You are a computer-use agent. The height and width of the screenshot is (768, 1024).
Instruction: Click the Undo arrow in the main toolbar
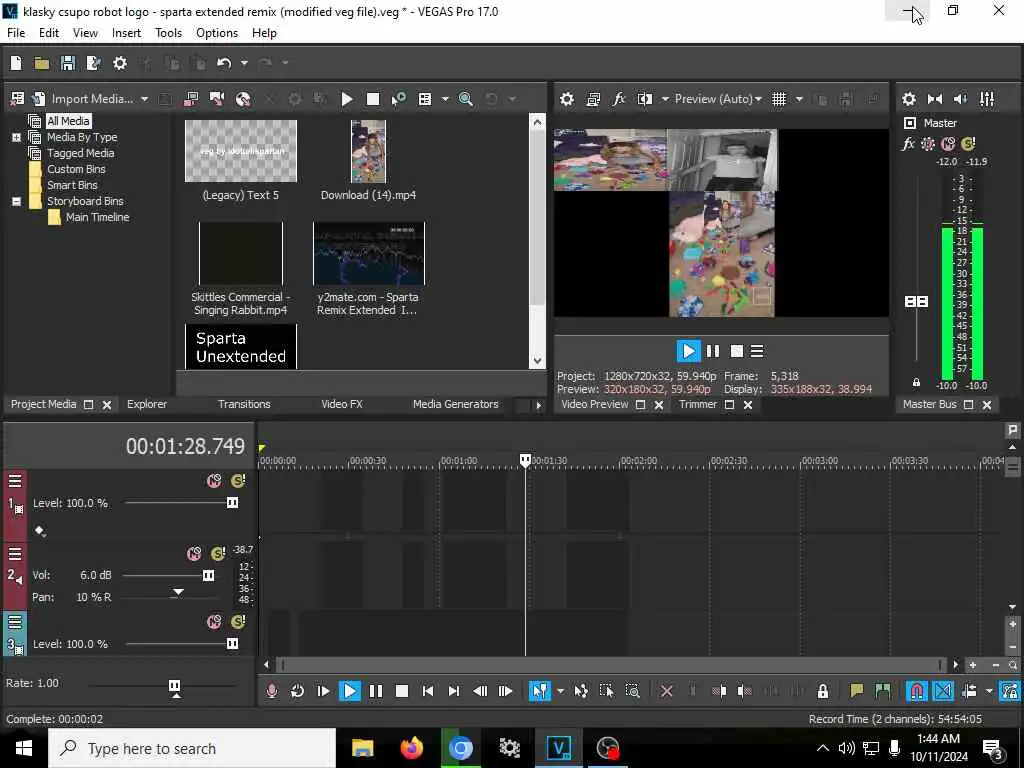224,63
